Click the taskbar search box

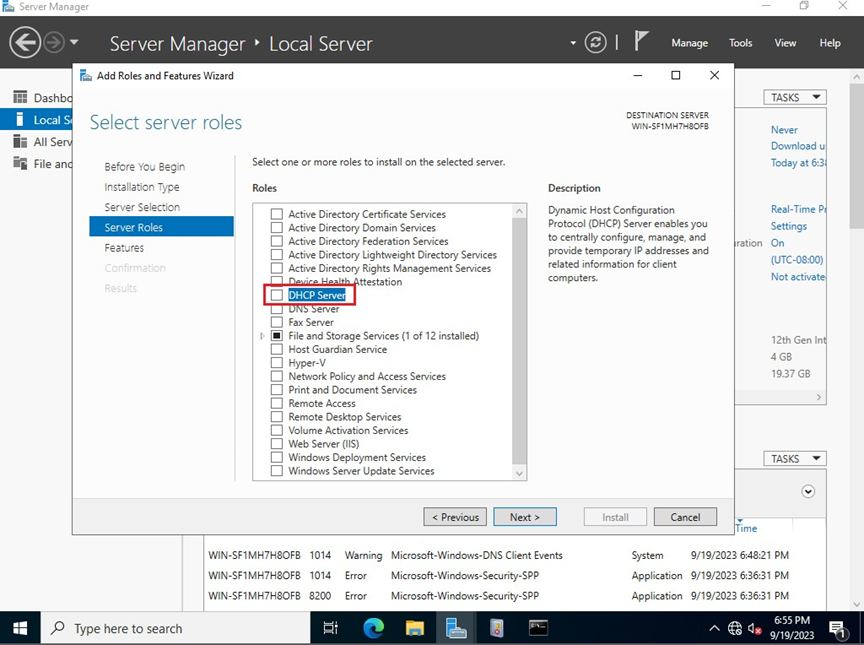coord(176,628)
